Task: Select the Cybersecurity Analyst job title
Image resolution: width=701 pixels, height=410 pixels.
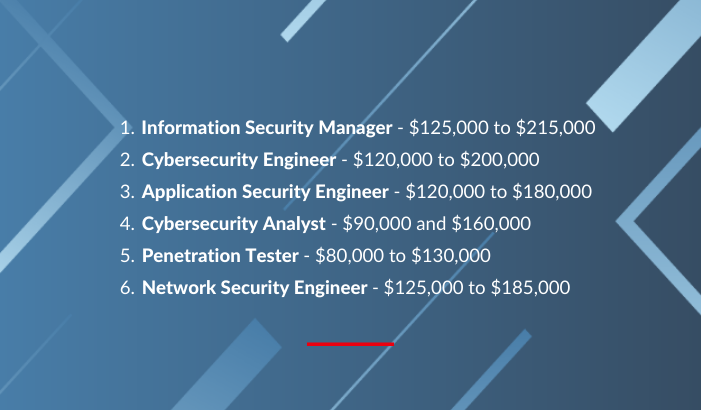Action: (233, 224)
